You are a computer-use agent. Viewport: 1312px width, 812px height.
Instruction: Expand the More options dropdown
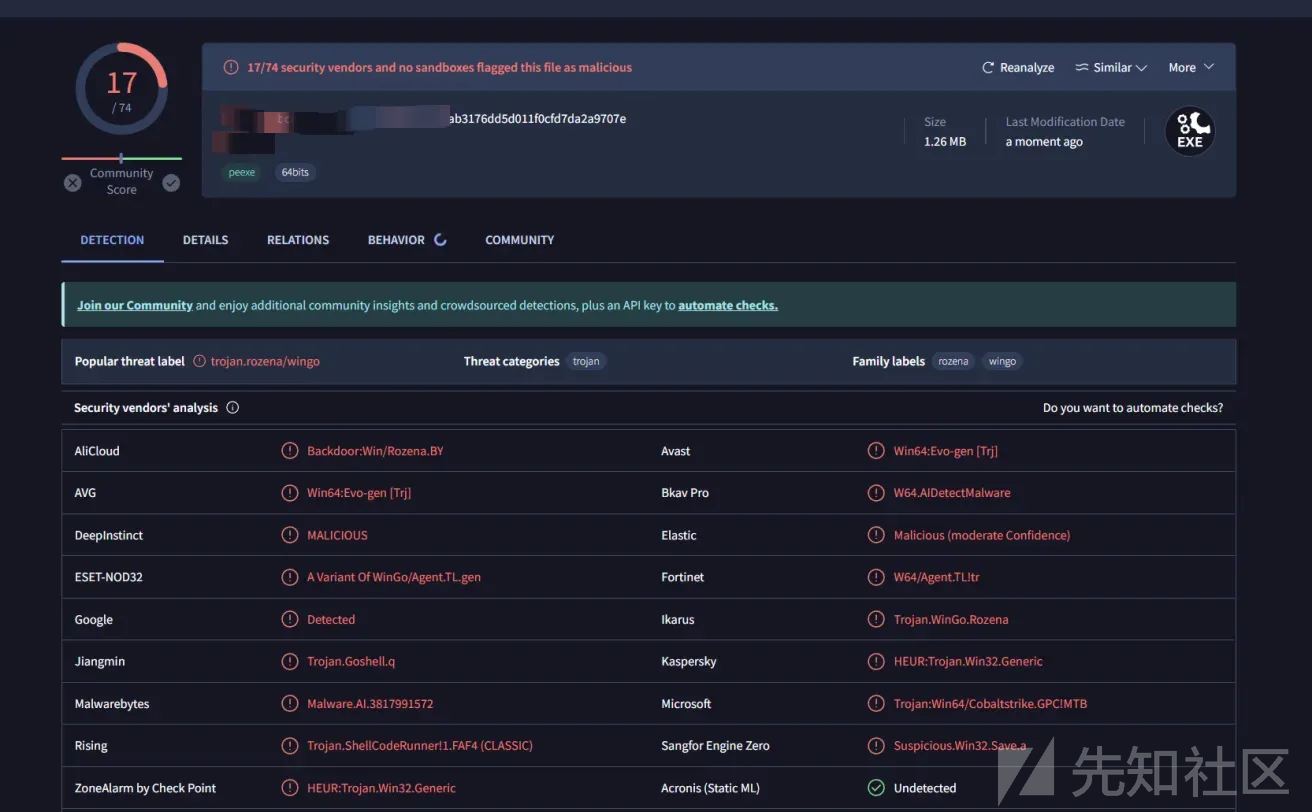coord(1191,68)
